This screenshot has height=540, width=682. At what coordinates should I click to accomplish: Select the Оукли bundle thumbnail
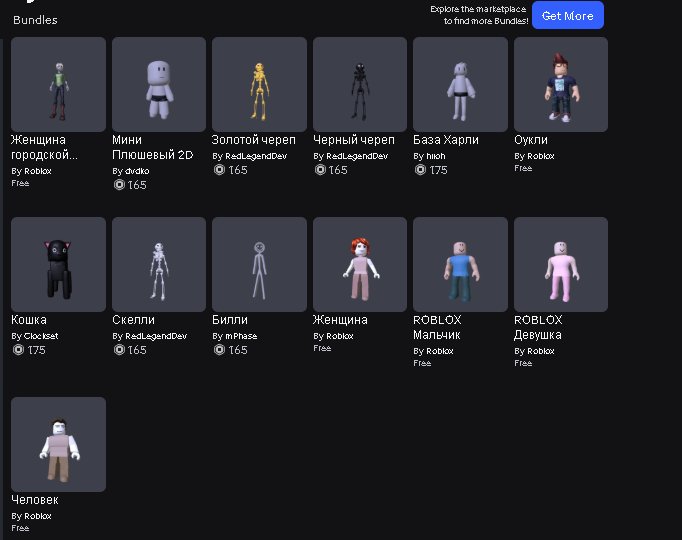click(x=561, y=84)
